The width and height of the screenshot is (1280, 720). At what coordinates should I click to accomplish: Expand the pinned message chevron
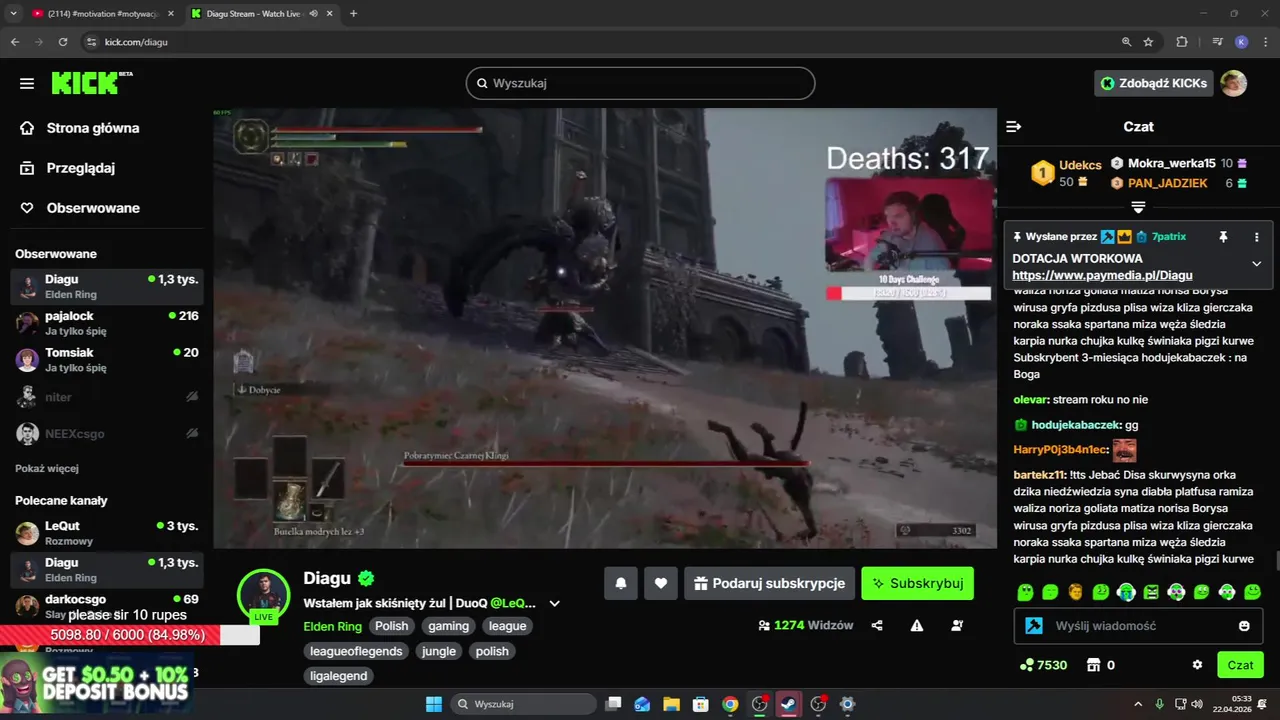1257,263
